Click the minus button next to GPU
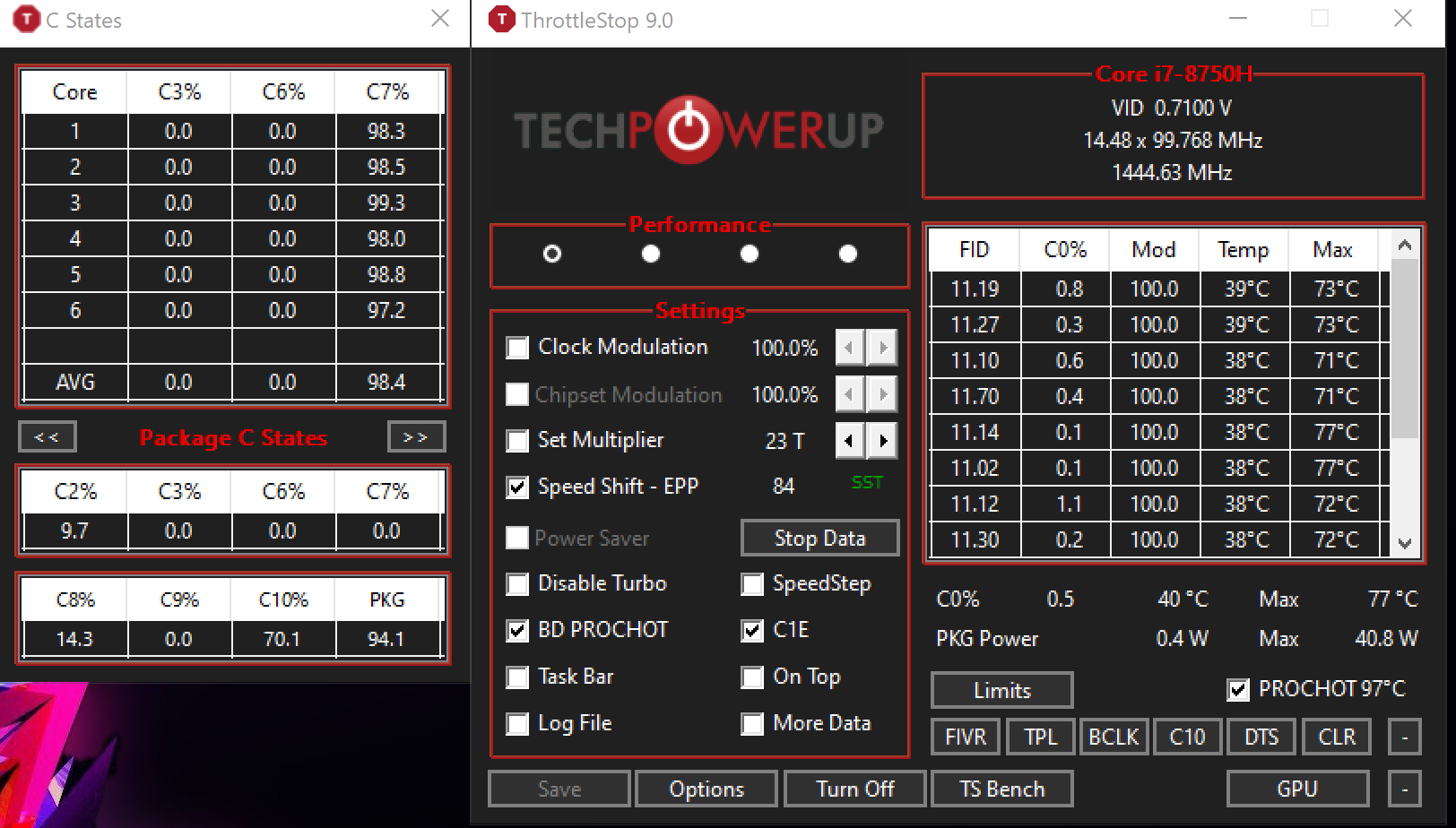 tap(1405, 789)
